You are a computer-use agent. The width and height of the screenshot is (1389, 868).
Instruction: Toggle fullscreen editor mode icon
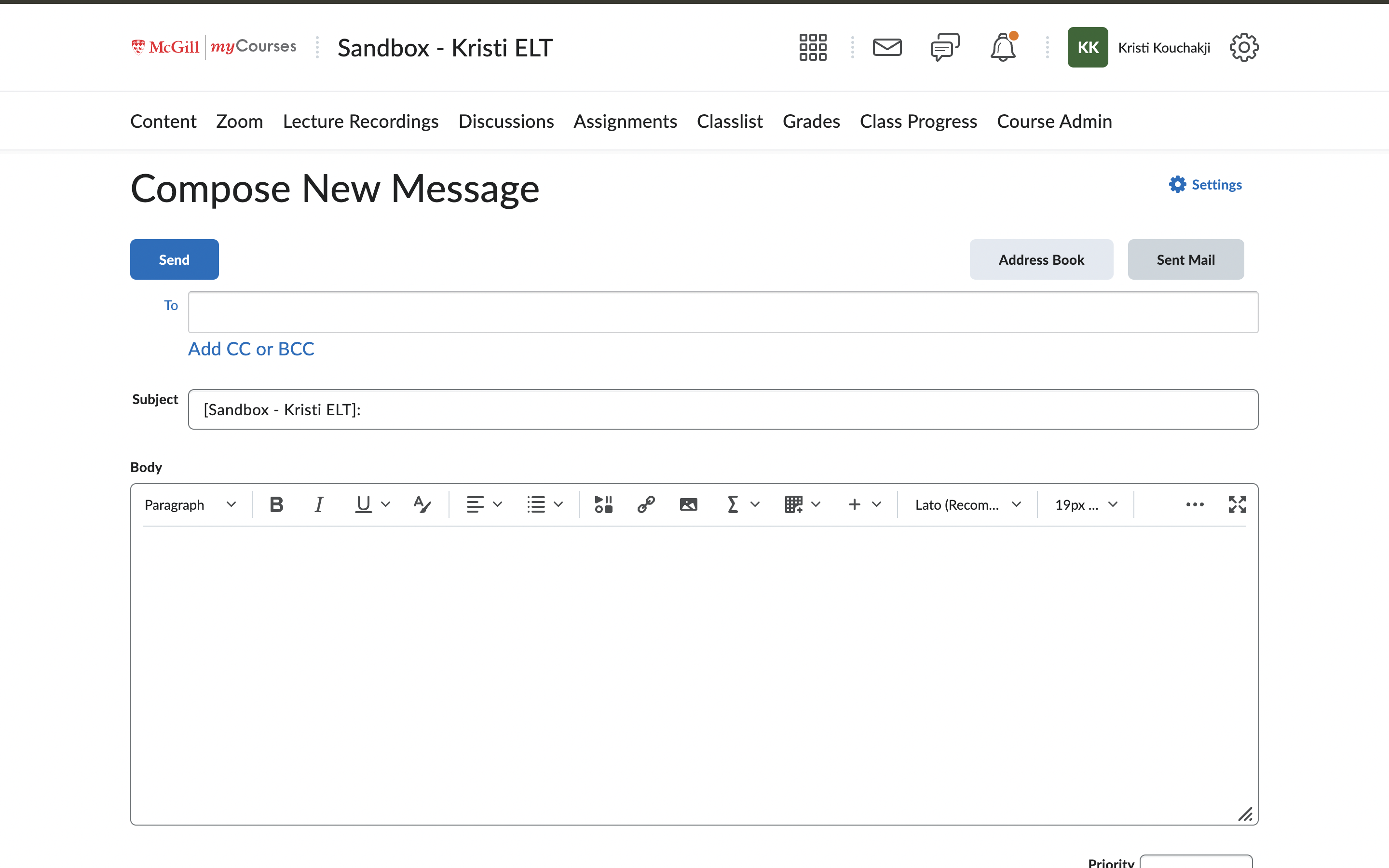(x=1237, y=504)
